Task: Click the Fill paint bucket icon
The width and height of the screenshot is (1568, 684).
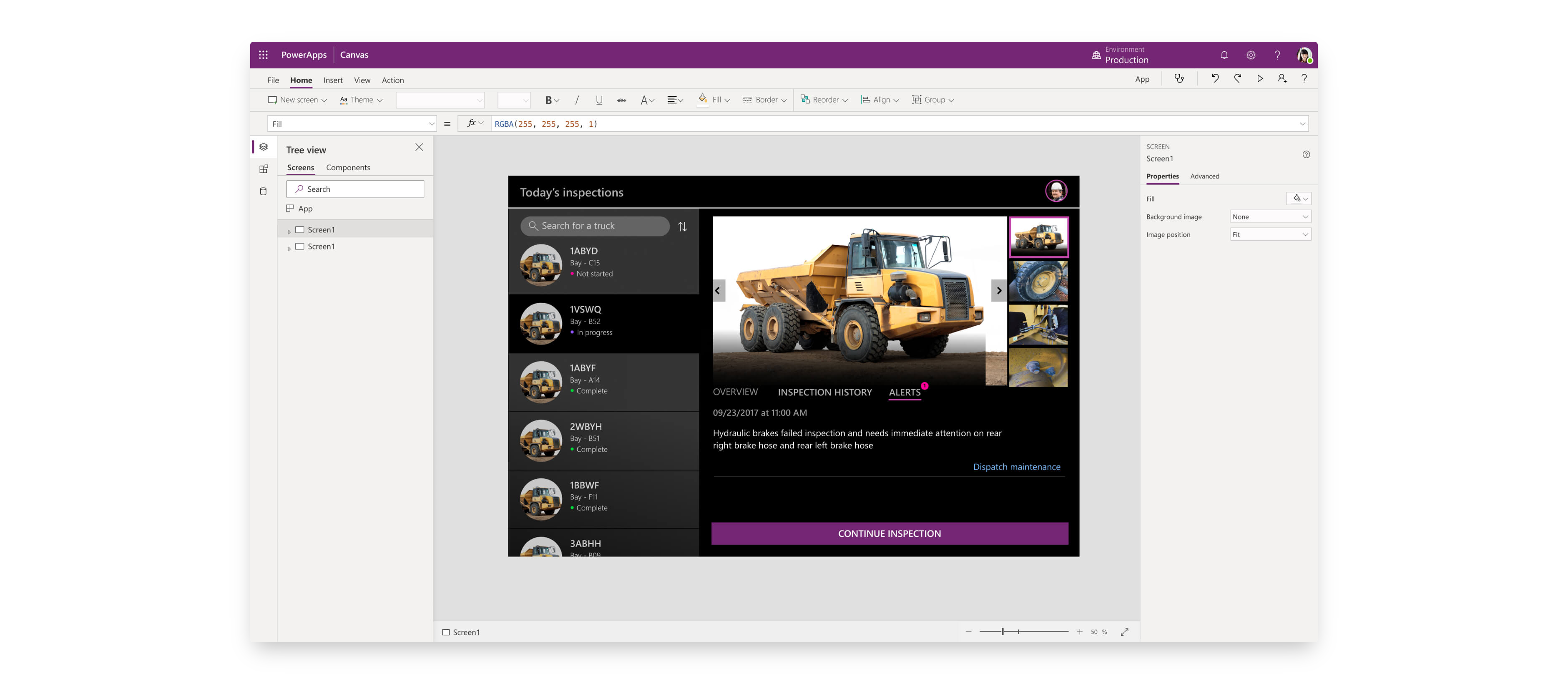Action: pyautogui.click(x=702, y=99)
